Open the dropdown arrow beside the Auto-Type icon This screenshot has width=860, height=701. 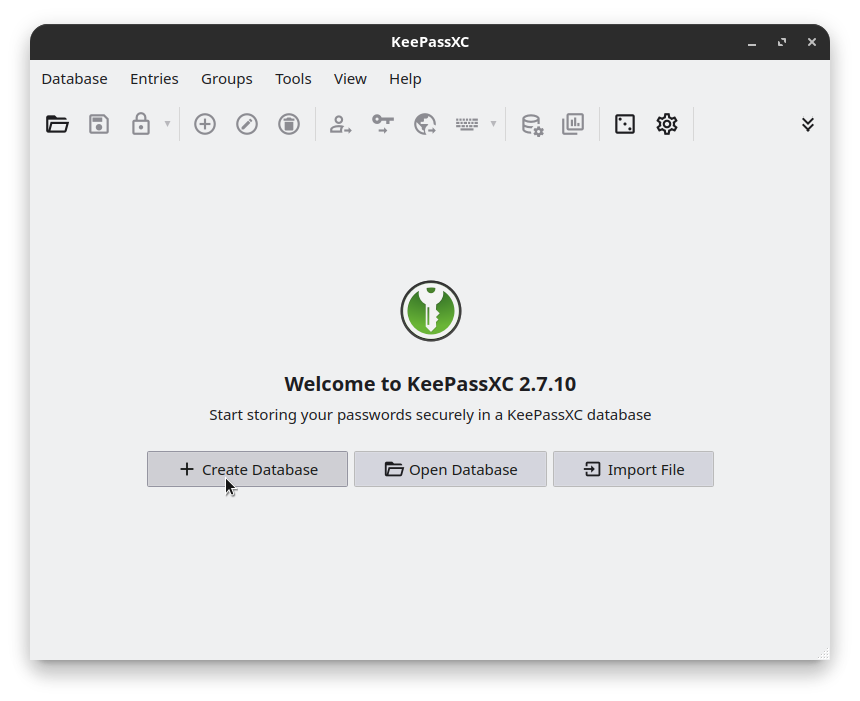[493, 124]
